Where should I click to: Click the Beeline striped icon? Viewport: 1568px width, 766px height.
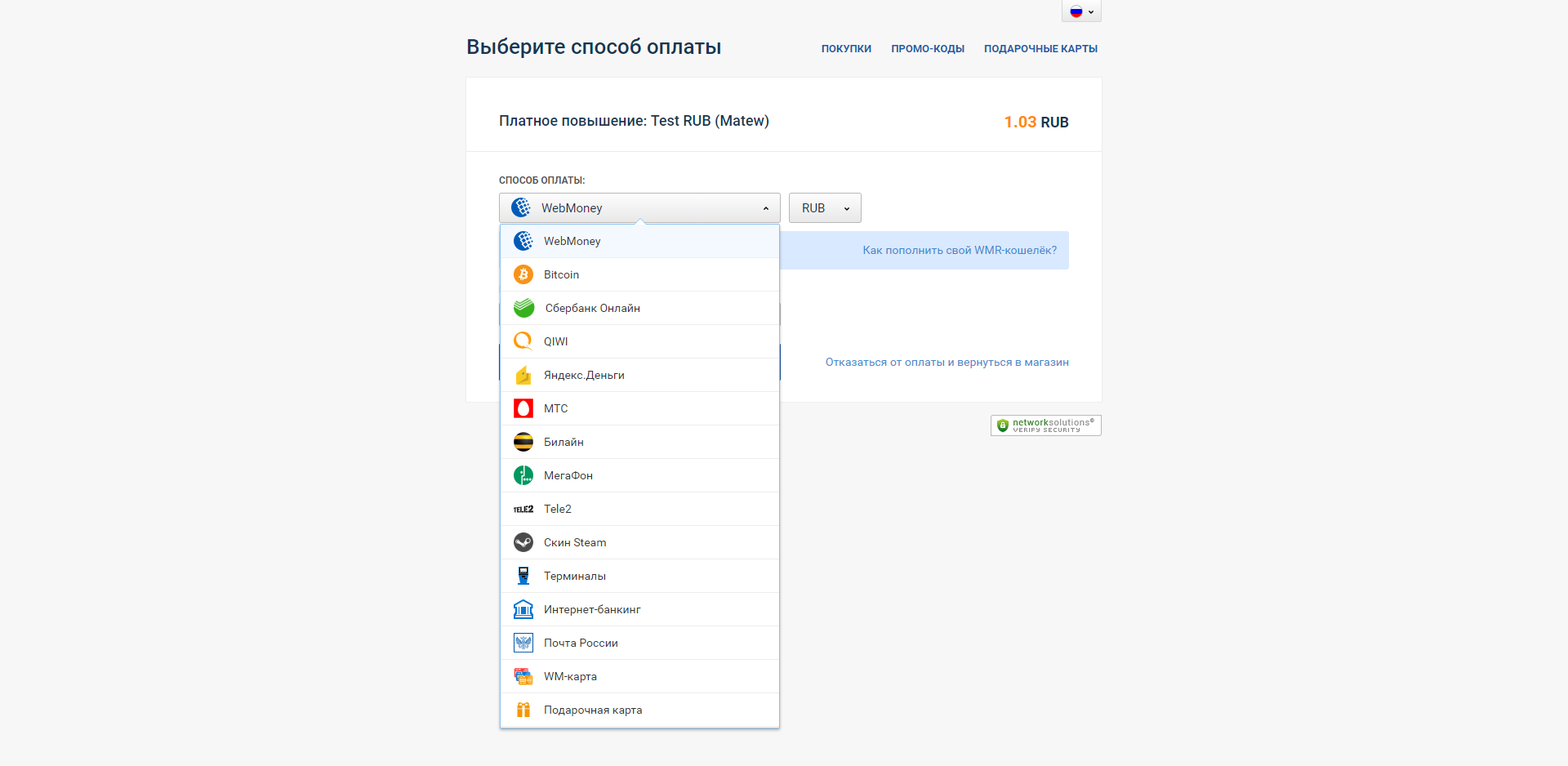click(x=523, y=442)
